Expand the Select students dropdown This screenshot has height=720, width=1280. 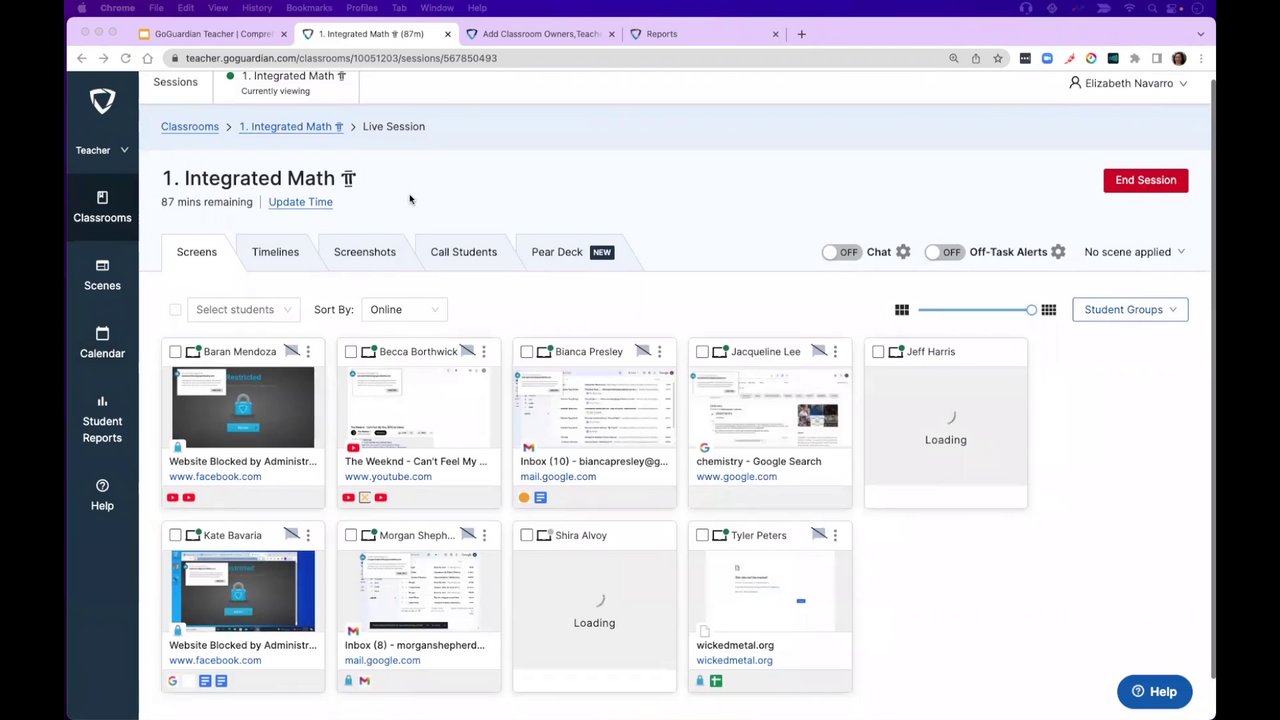243,310
